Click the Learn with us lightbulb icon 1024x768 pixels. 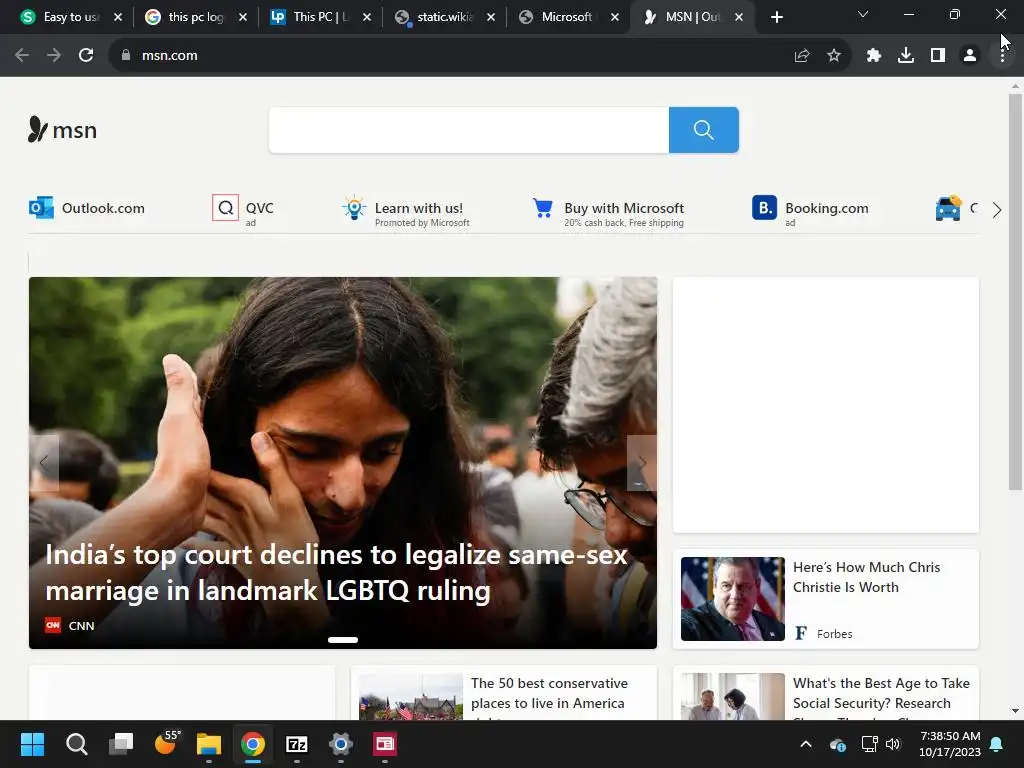[x=354, y=208]
